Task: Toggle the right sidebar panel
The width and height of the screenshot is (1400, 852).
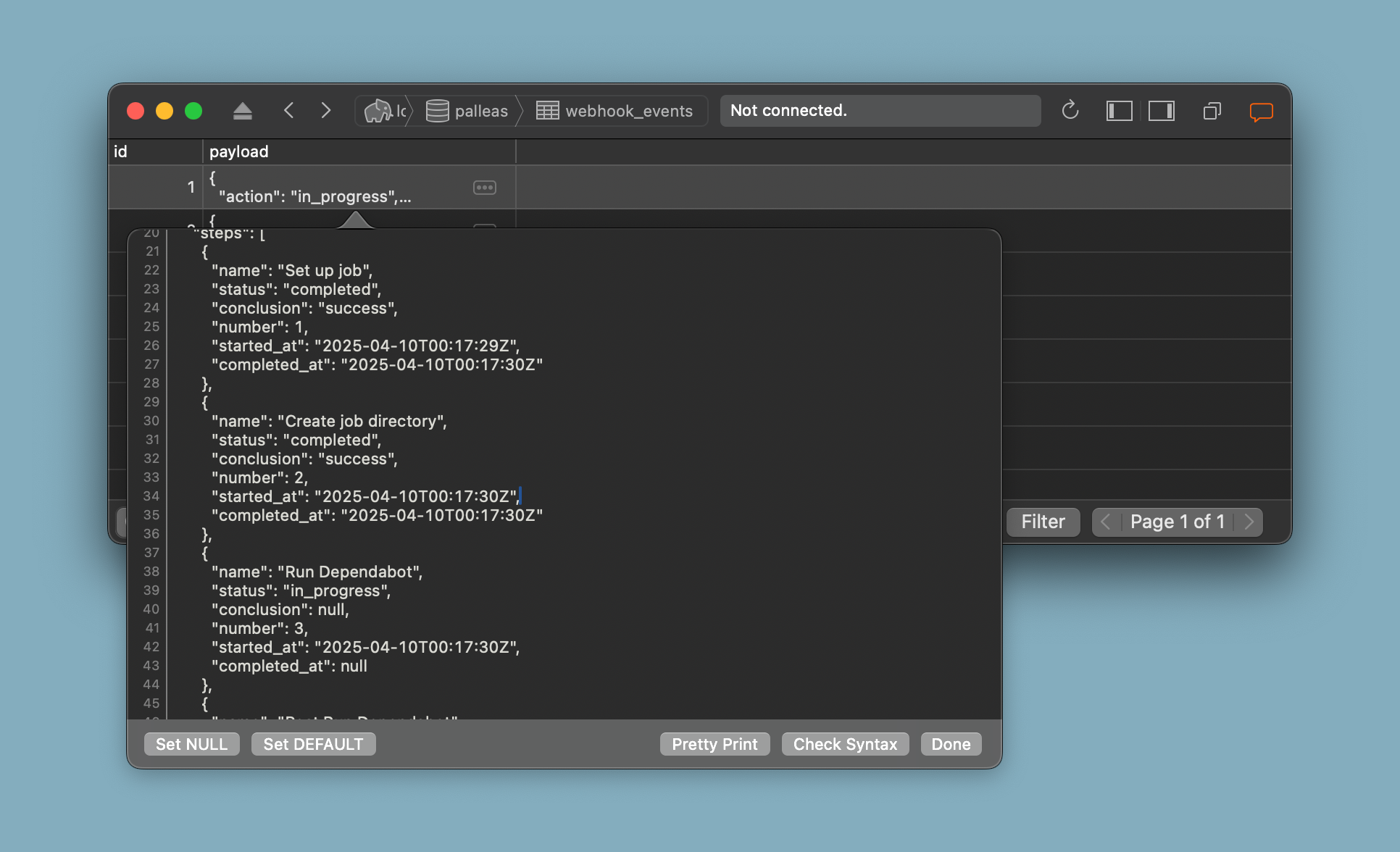Action: point(1162,111)
